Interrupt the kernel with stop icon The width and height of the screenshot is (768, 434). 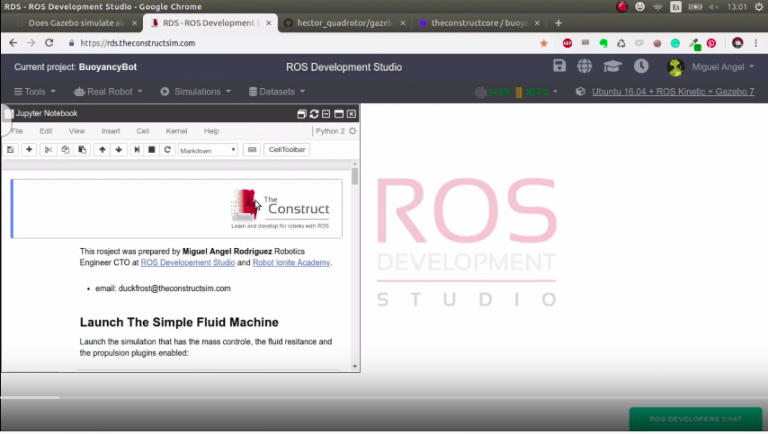(x=152, y=149)
